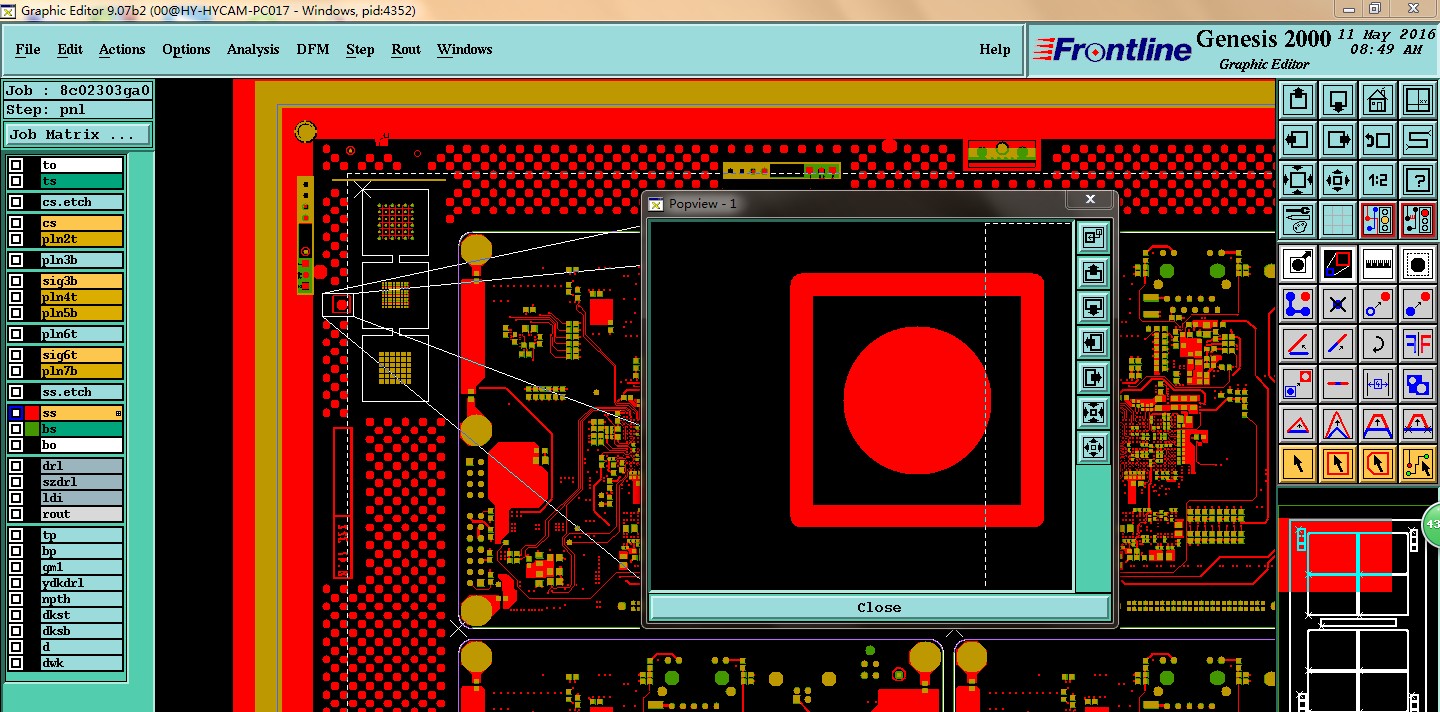The image size is (1440, 712).
Task: Click the home view house icon
Action: [x=1378, y=100]
